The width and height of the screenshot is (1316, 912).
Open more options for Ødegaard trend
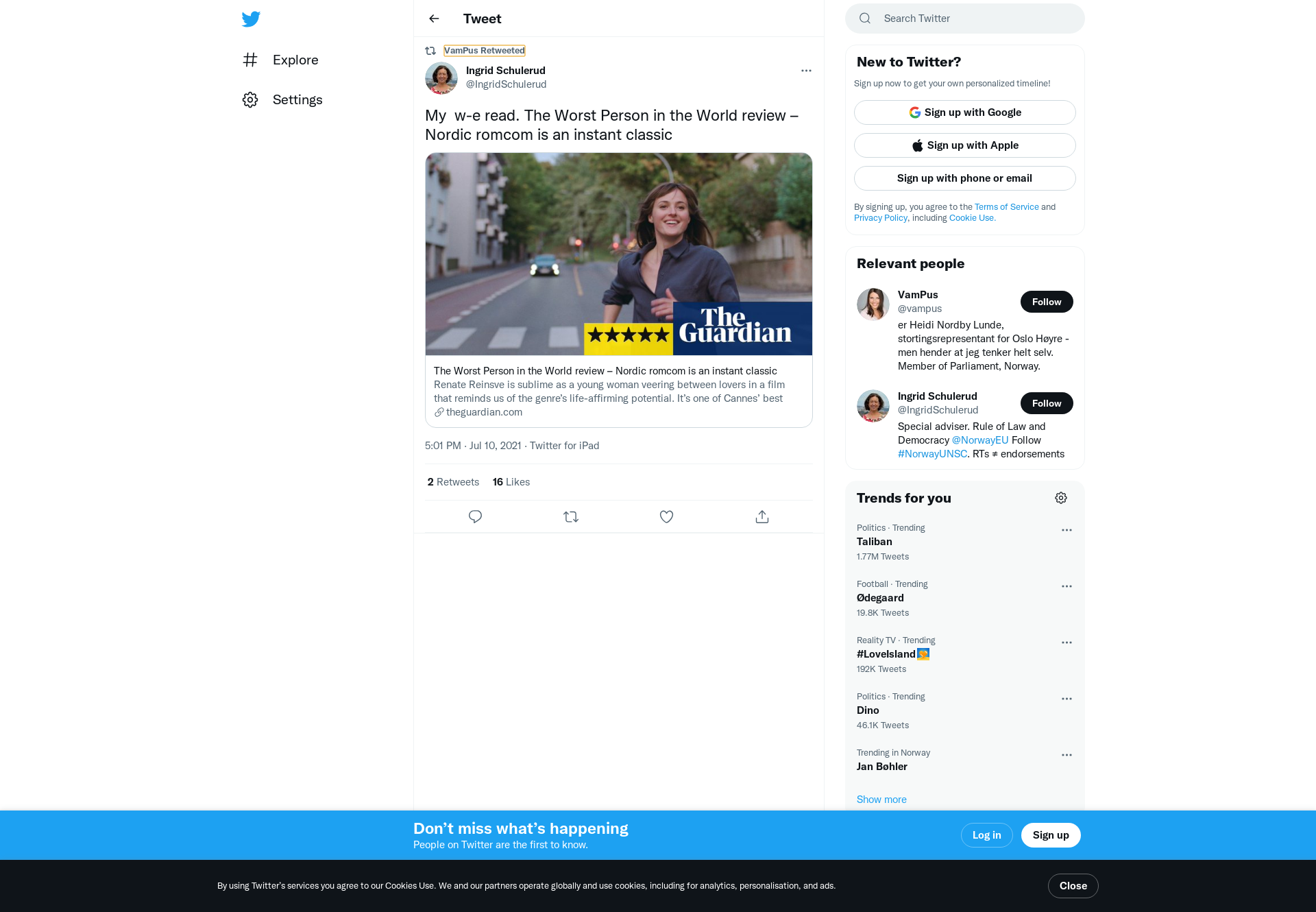(1067, 586)
